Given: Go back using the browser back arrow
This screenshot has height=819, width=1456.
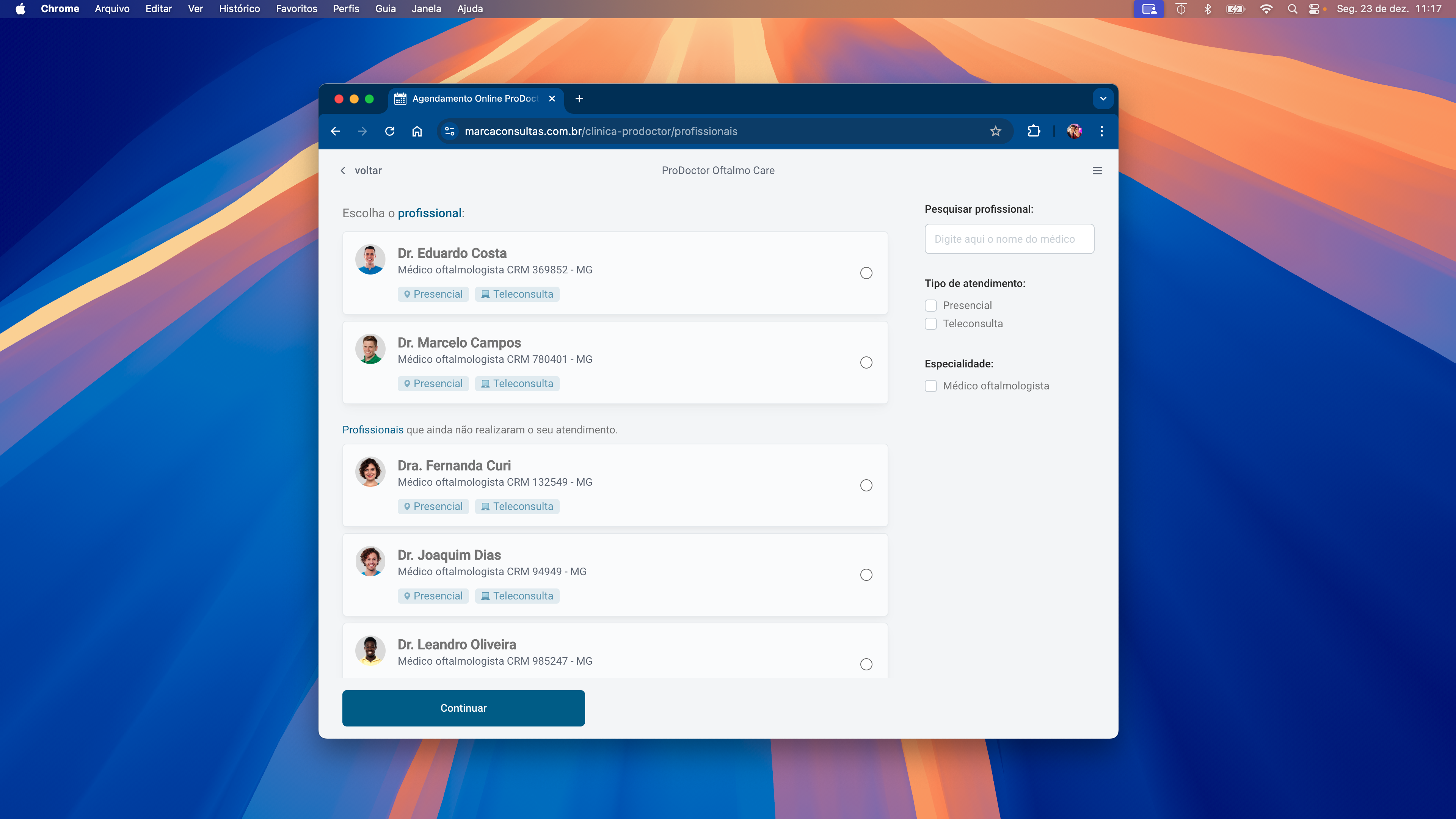Looking at the screenshot, I should pyautogui.click(x=335, y=131).
